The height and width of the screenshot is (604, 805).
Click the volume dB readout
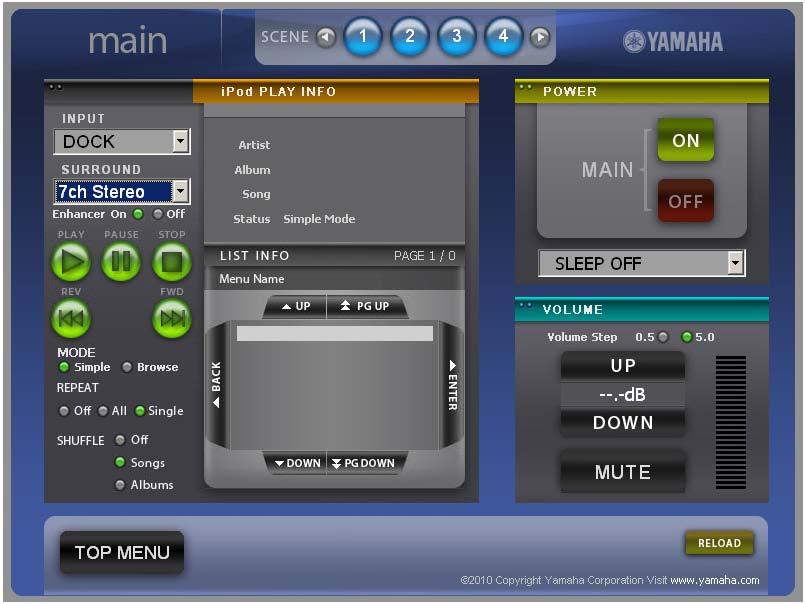(x=623, y=394)
